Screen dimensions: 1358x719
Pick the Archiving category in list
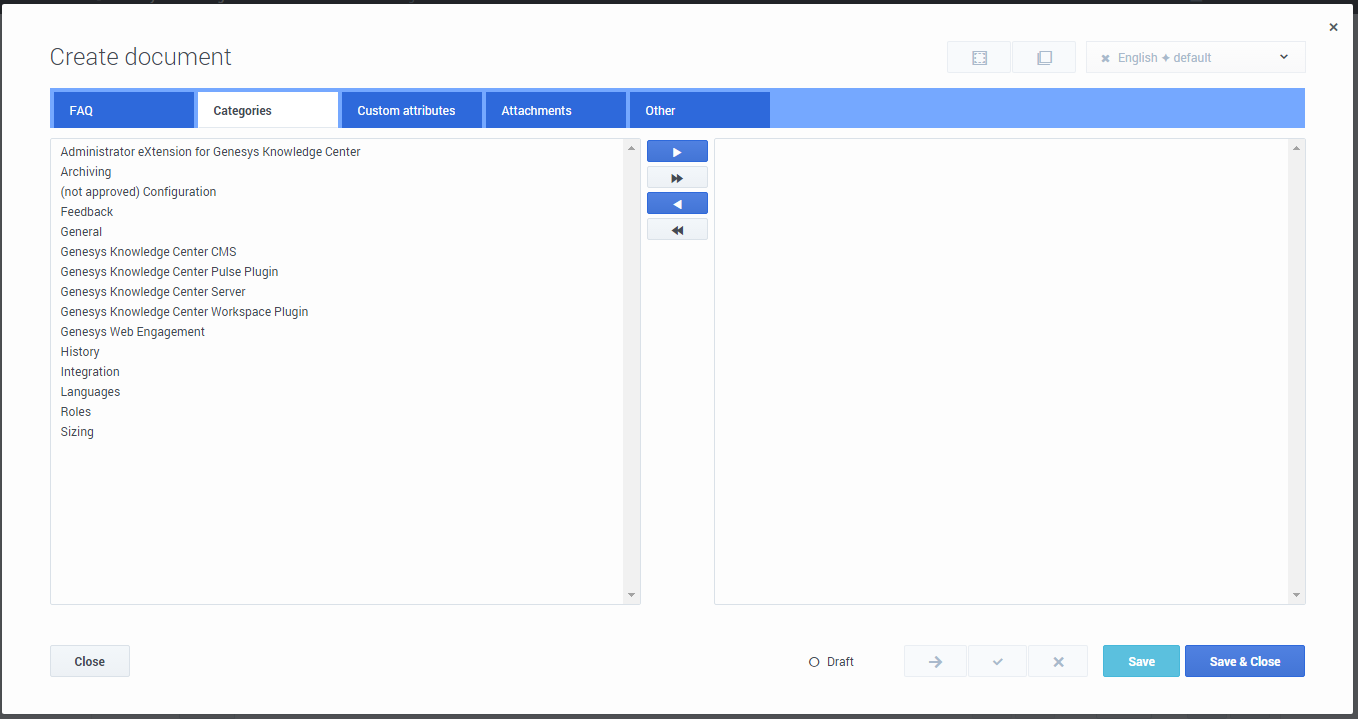click(x=86, y=172)
